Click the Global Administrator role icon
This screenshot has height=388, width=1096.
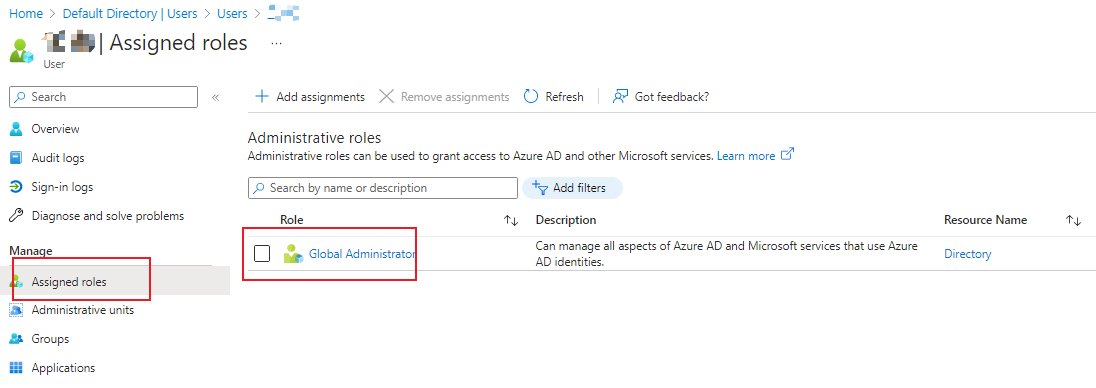point(292,254)
